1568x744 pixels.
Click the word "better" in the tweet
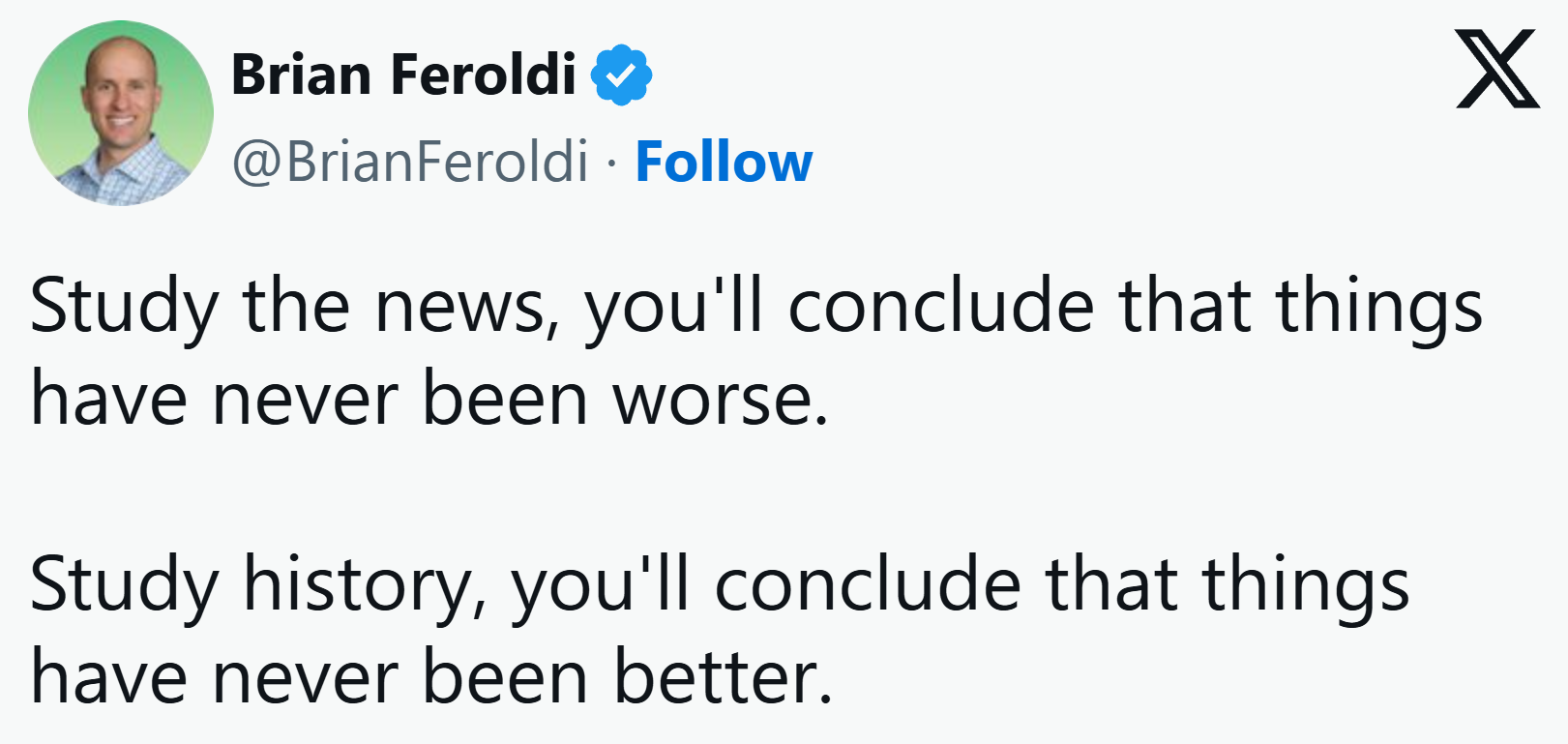(x=723, y=676)
